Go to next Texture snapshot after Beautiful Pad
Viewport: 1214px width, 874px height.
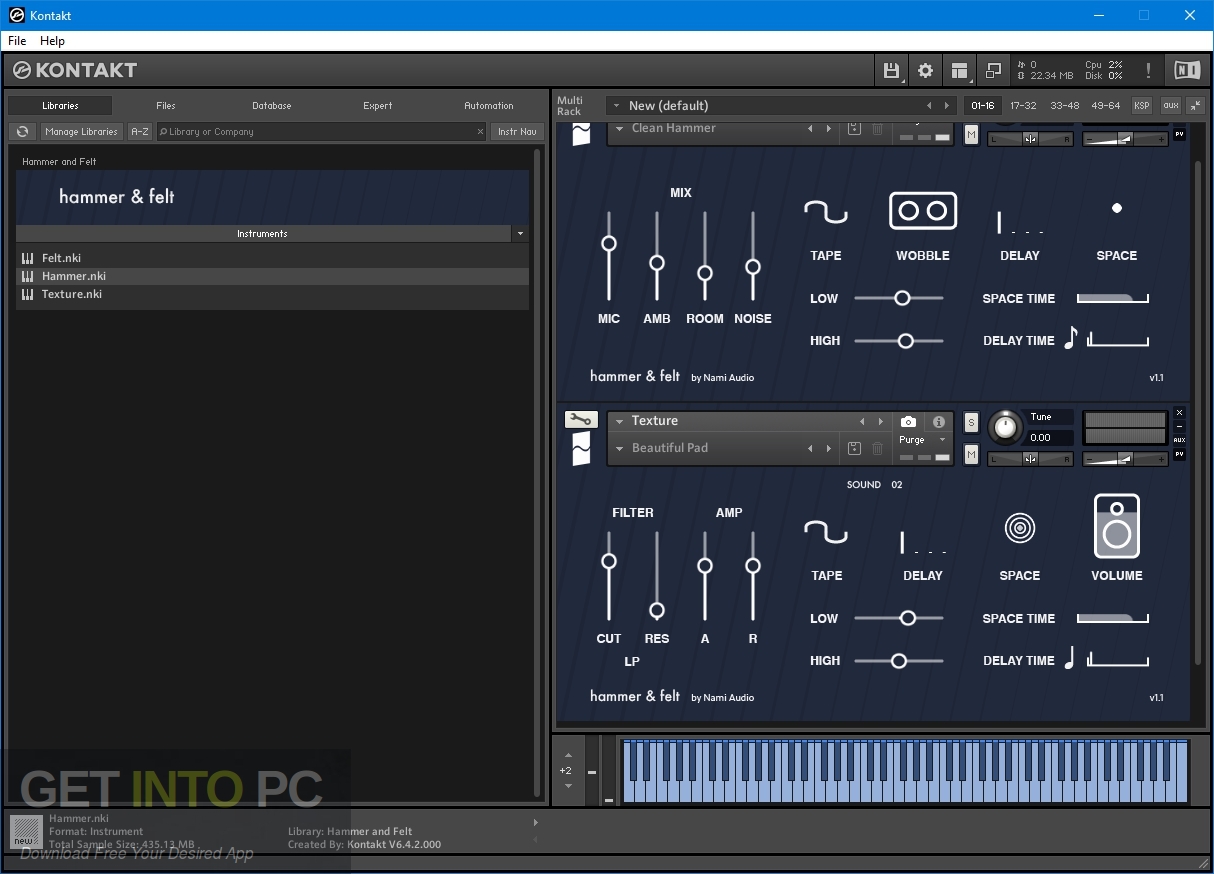click(x=828, y=448)
